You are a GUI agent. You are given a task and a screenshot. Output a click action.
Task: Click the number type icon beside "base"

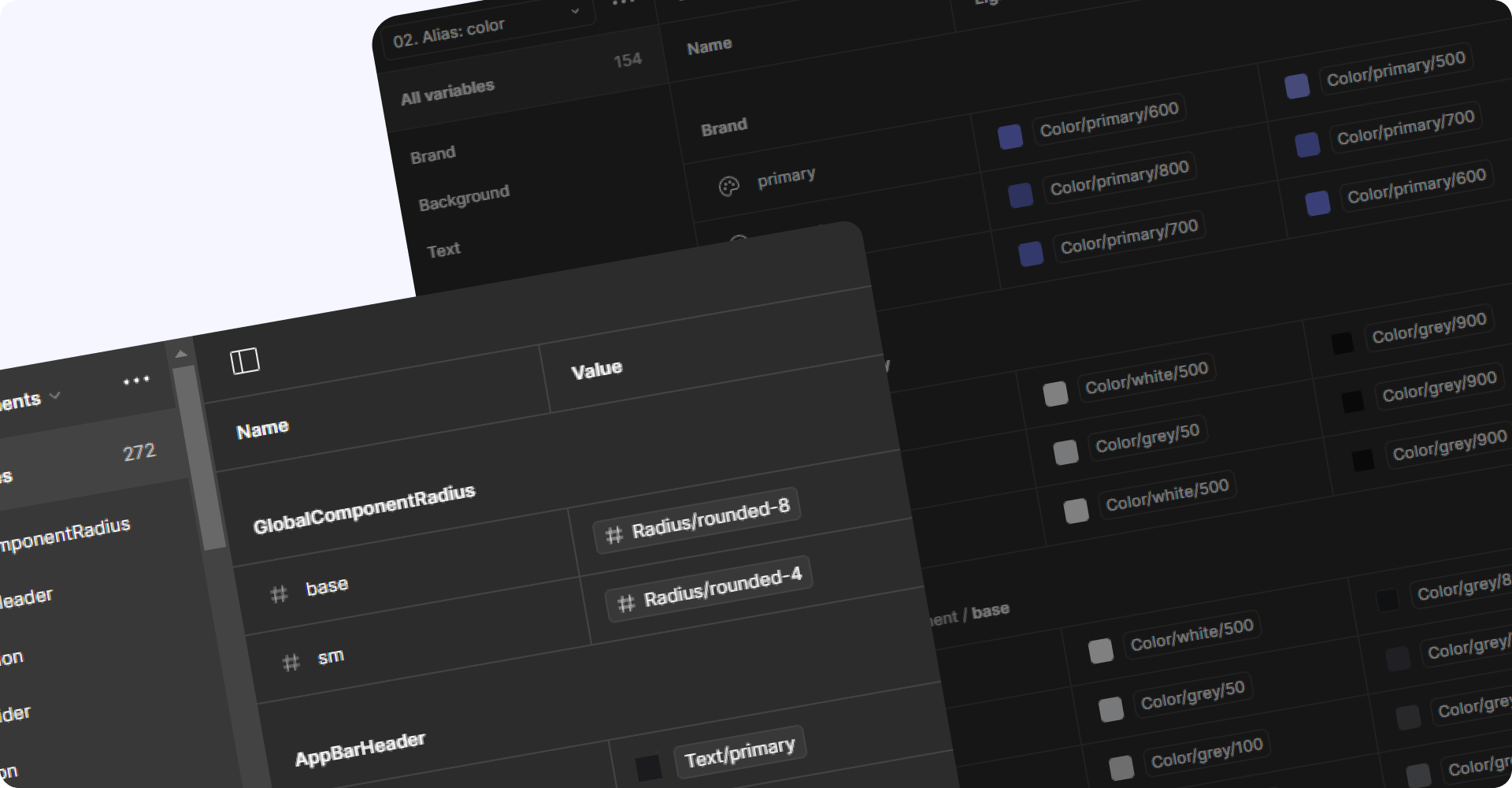click(x=279, y=594)
